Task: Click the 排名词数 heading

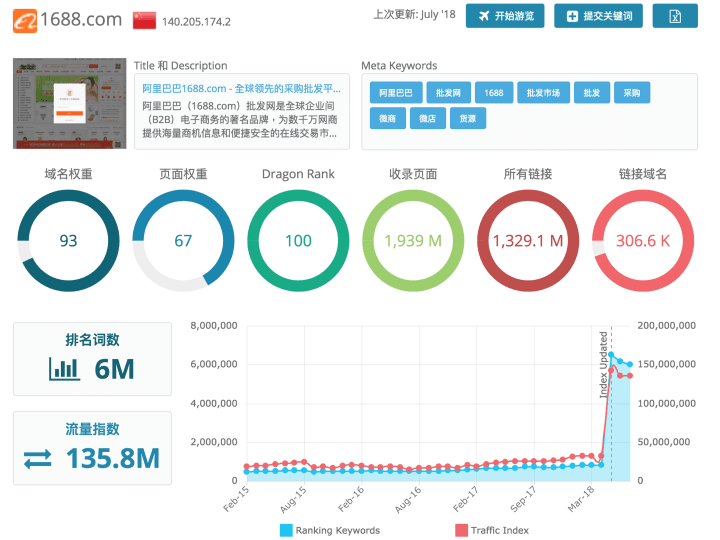Action: tap(92, 340)
